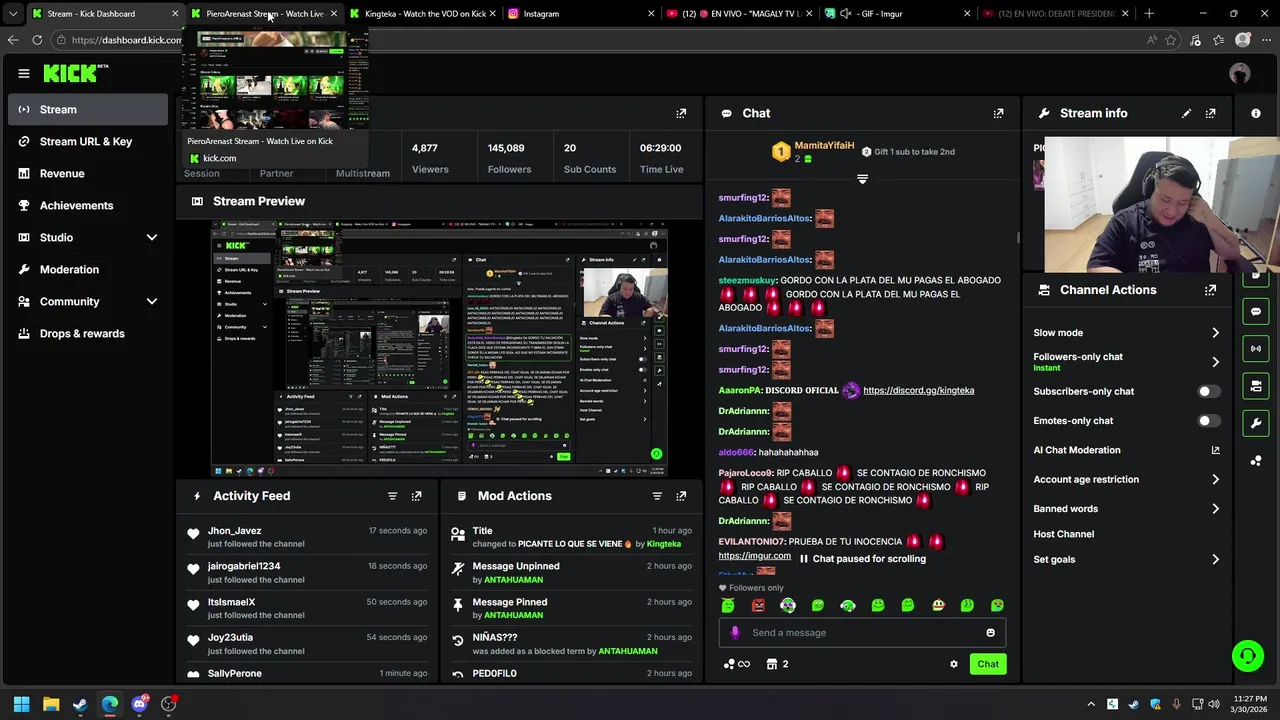The height and width of the screenshot is (720, 1280).
Task: Pop out the Stream info panel
Action: click(x=1210, y=113)
